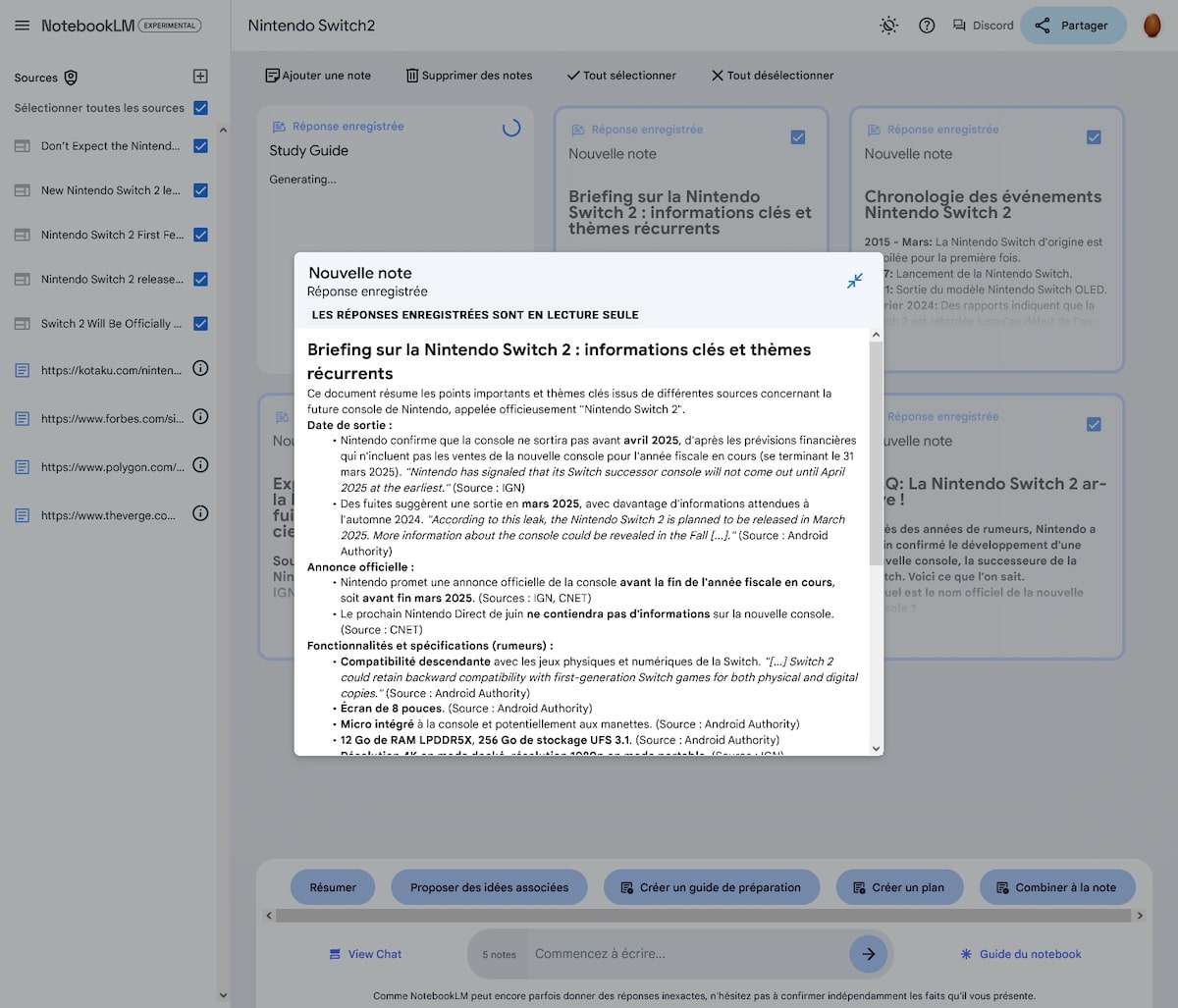
Task: Click the Don't Expect the Nintend... source icon
Action: pyautogui.click(x=22, y=146)
